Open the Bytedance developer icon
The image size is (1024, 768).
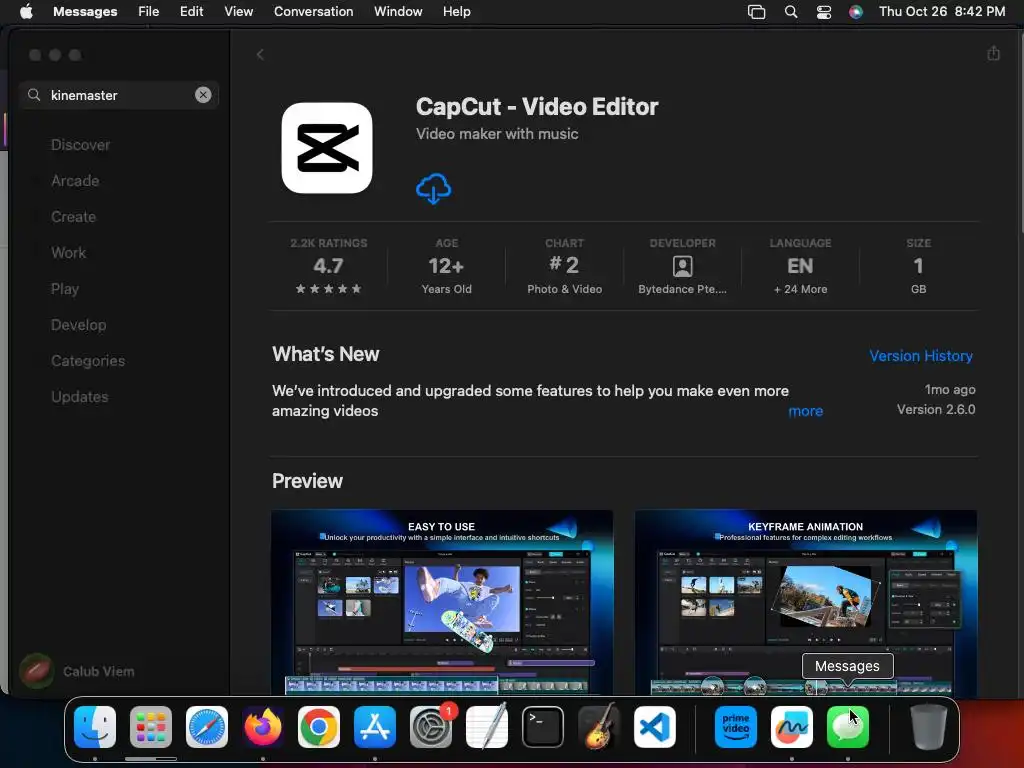coord(682,266)
